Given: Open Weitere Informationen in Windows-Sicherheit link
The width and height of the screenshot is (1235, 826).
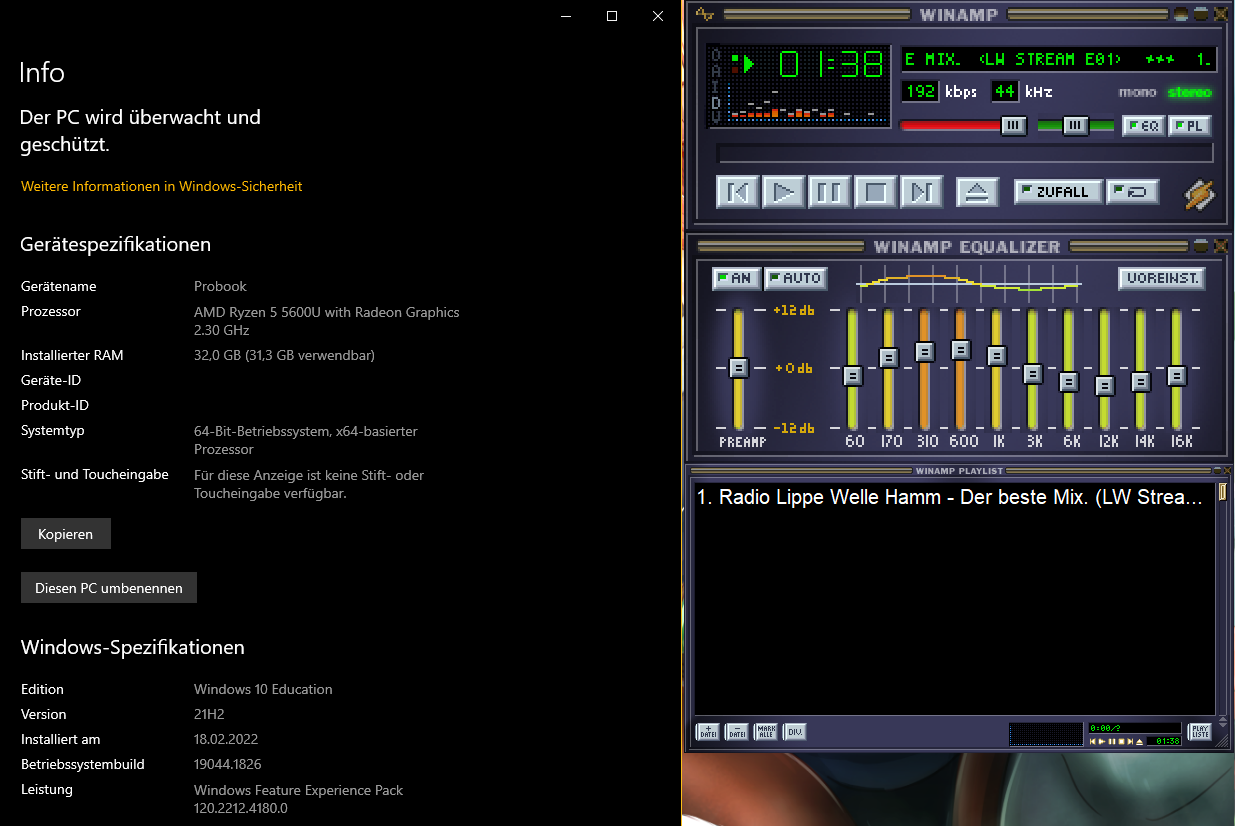Looking at the screenshot, I should point(161,186).
